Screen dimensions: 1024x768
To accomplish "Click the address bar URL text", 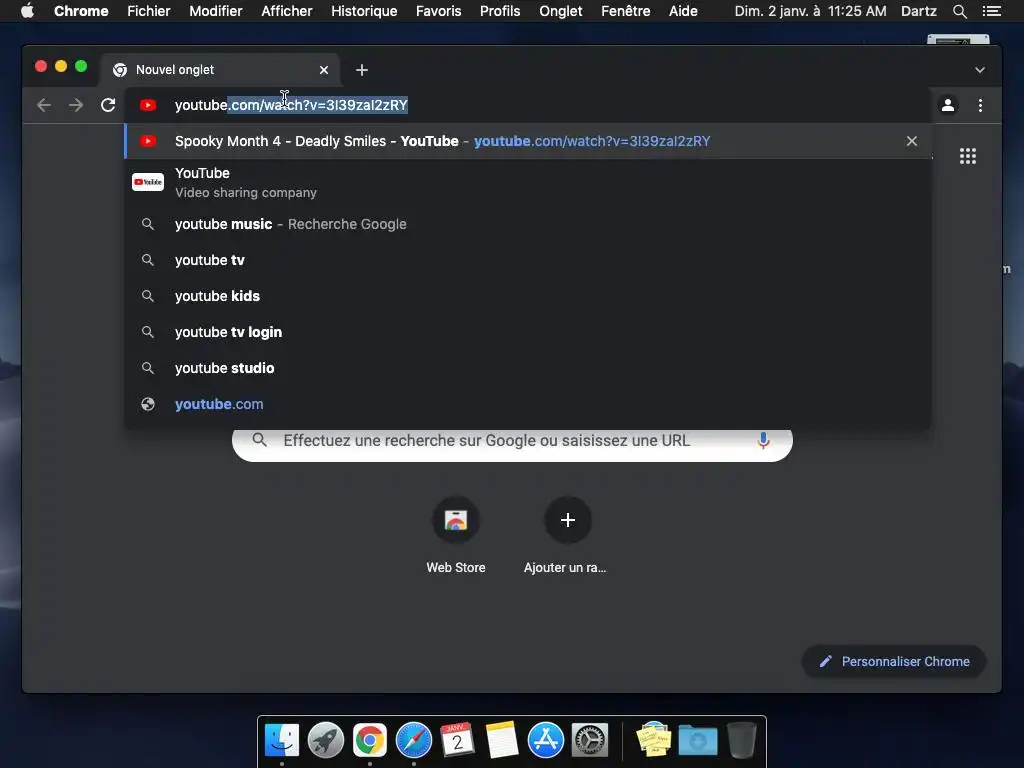I will click(x=291, y=105).
